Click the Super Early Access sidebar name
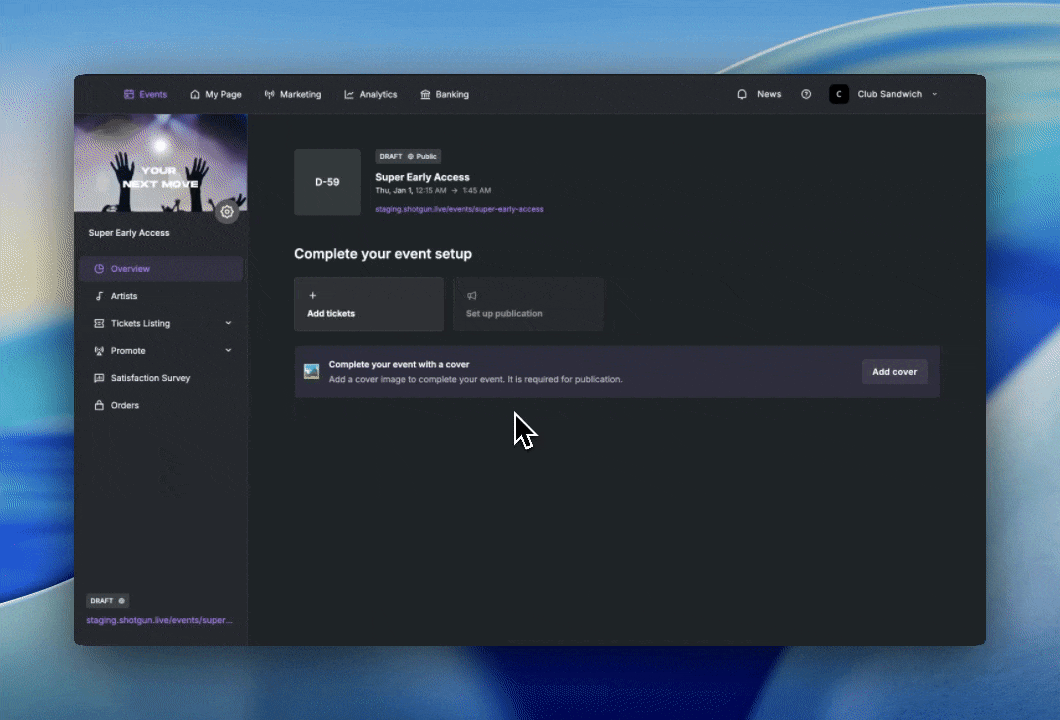The image size is (1060, 720). coord(129,233)
